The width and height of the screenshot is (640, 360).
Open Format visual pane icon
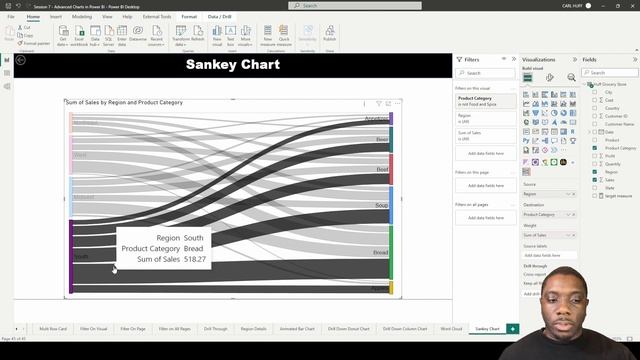pyautogui.click(x=550, y=77)
